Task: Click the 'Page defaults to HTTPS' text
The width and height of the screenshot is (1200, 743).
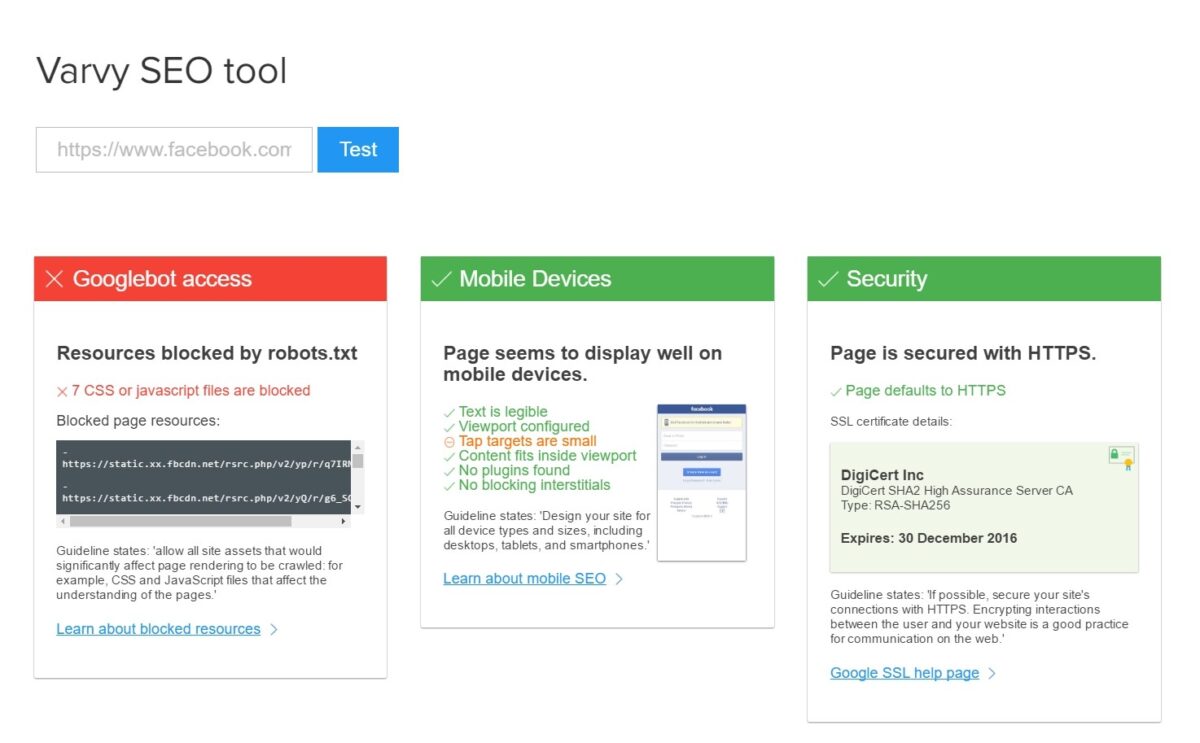Action: coord(925,390)
